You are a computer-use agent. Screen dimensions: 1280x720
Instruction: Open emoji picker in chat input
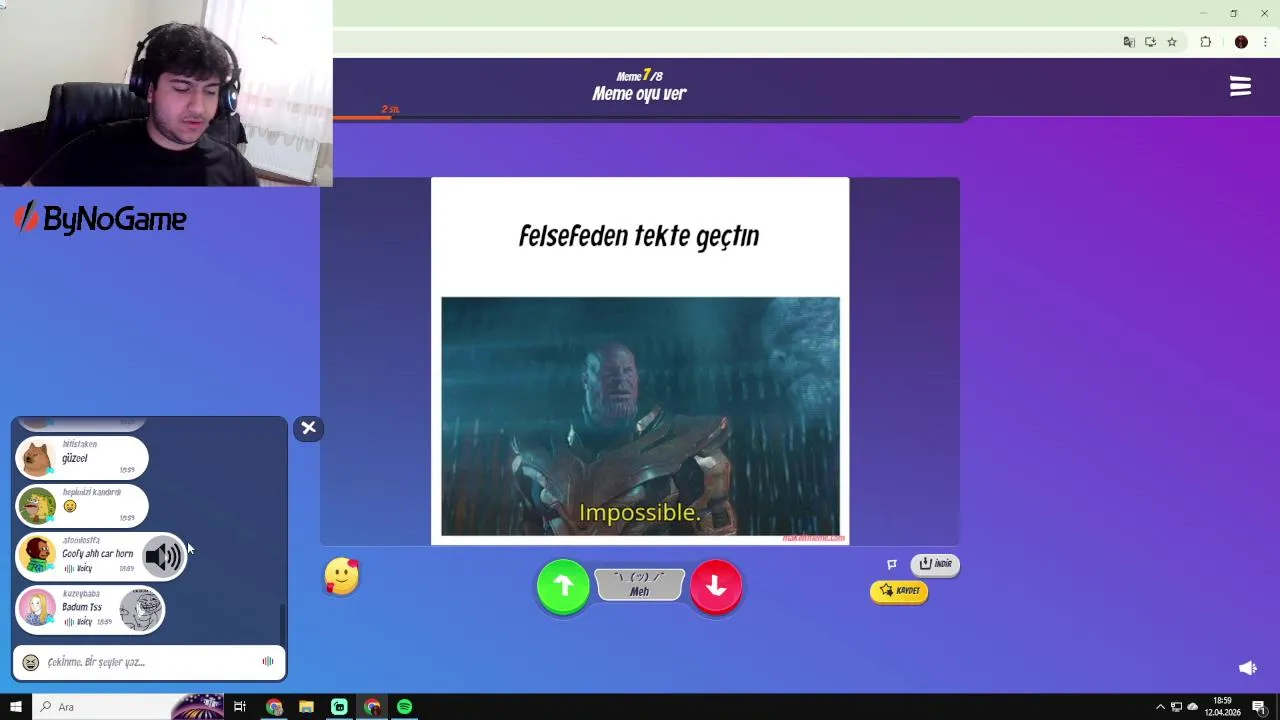(x=31, y=662)
